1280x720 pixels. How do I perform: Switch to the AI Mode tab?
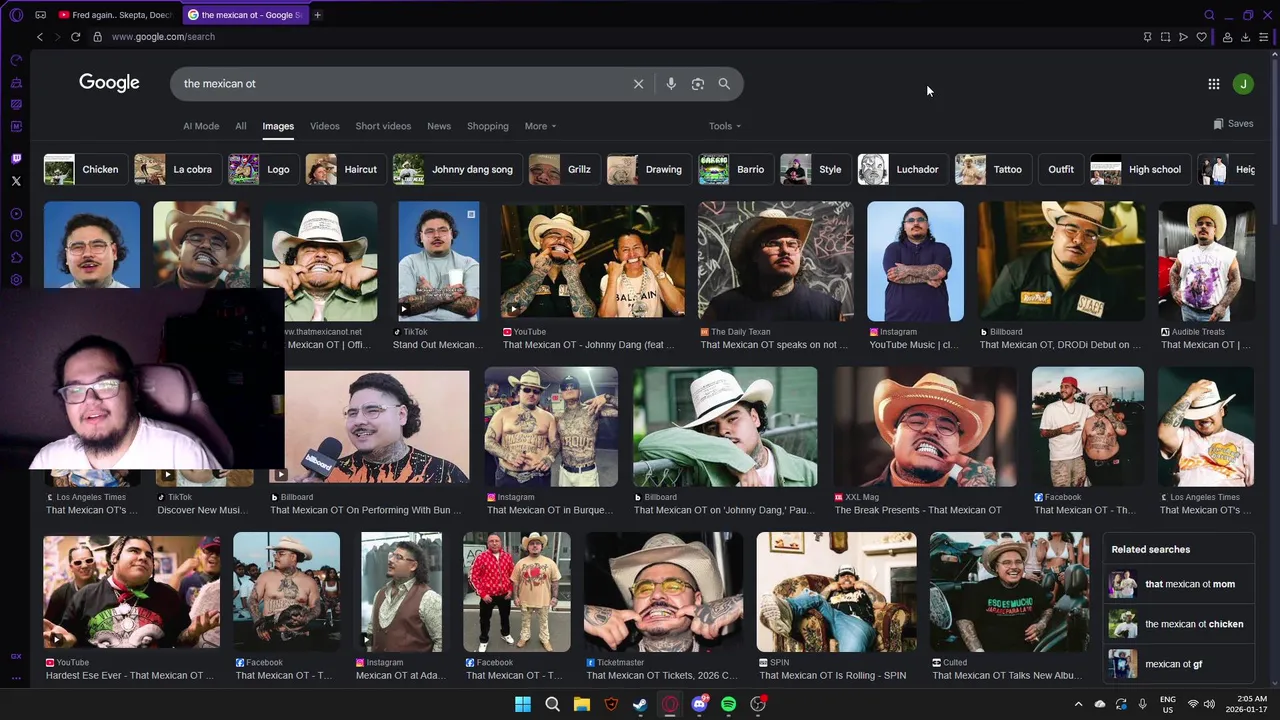click(201, 126)
